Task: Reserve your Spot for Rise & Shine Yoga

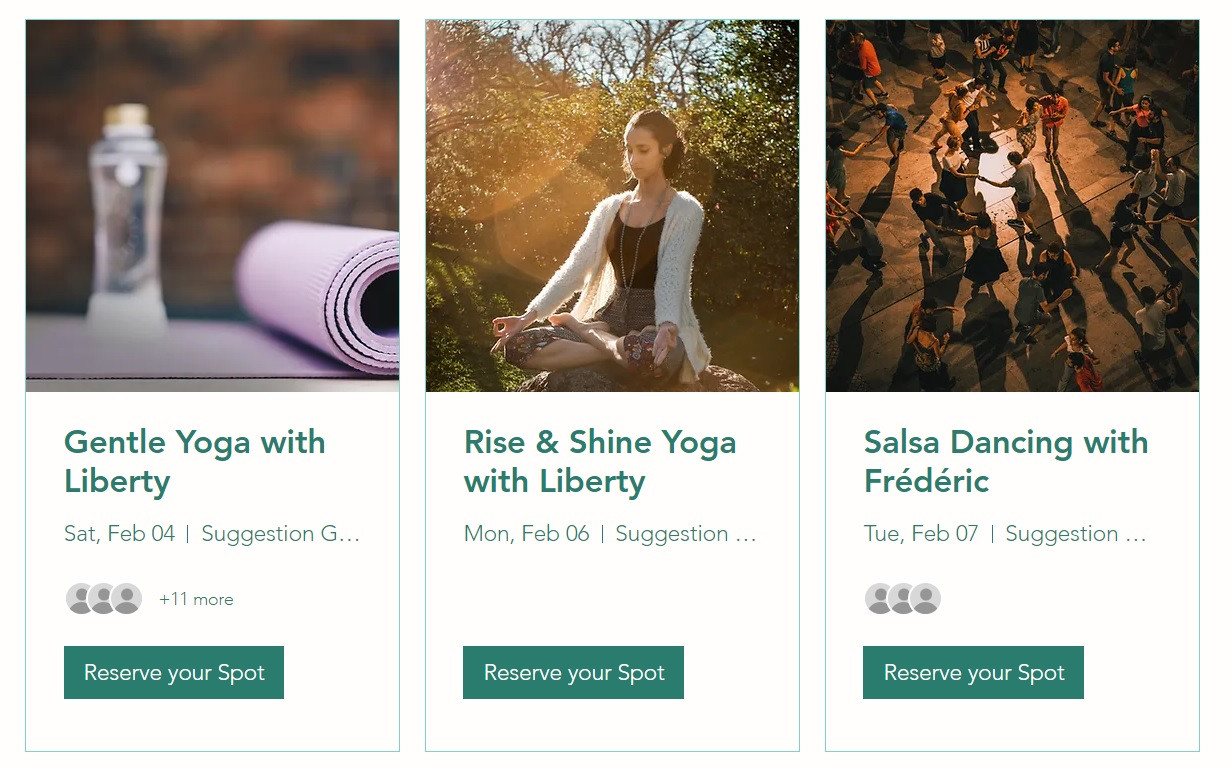Action: coord(573,673)
